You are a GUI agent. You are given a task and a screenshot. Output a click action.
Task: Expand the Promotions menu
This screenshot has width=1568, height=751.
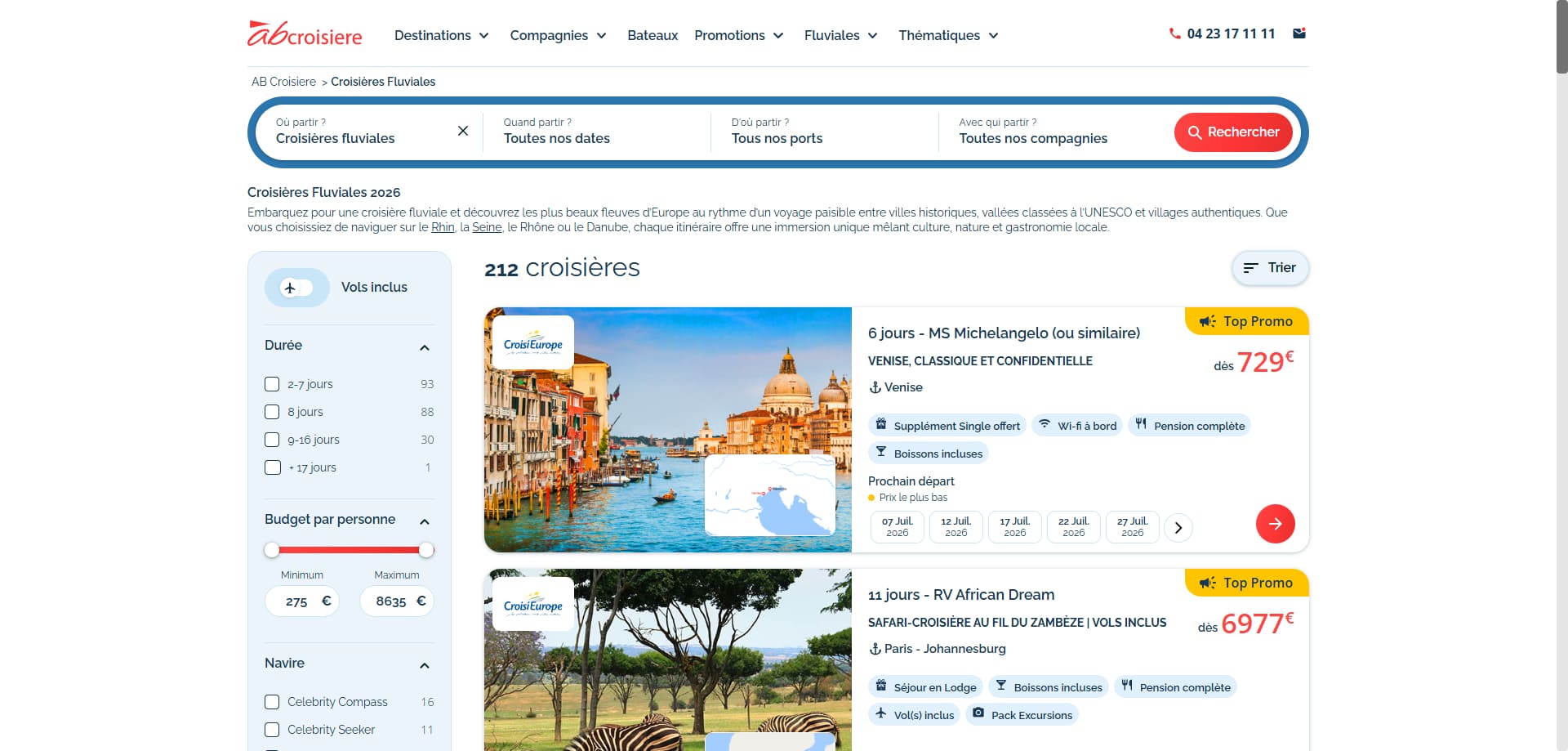click(739, 35)
